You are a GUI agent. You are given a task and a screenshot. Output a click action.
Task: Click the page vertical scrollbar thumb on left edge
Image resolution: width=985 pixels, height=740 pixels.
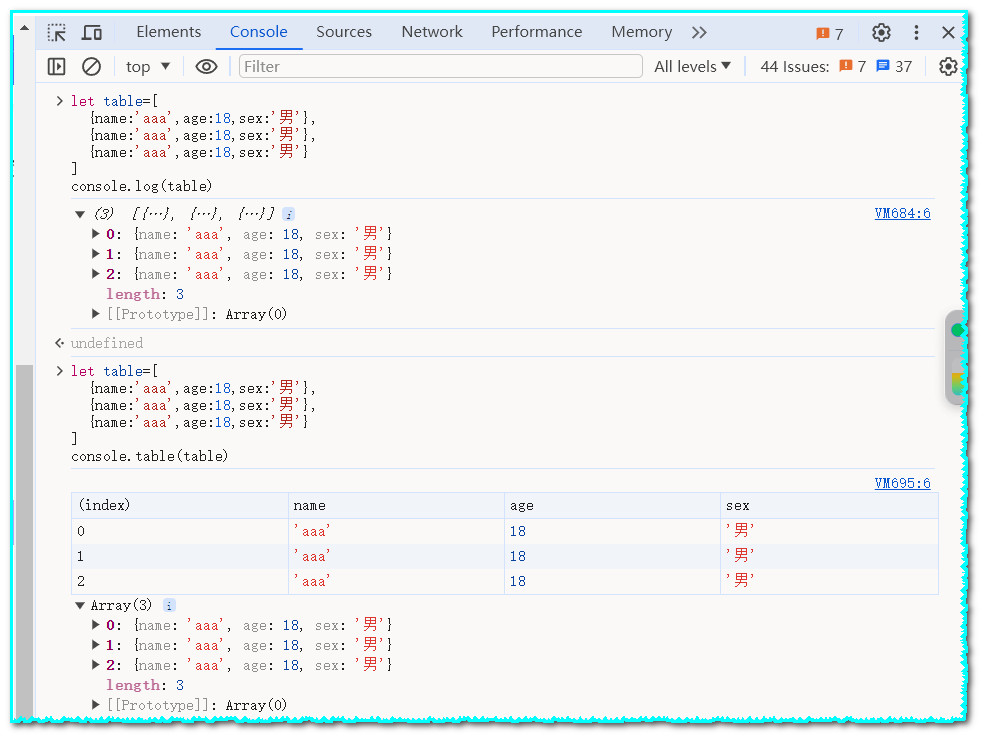click(x=24, y=541)
